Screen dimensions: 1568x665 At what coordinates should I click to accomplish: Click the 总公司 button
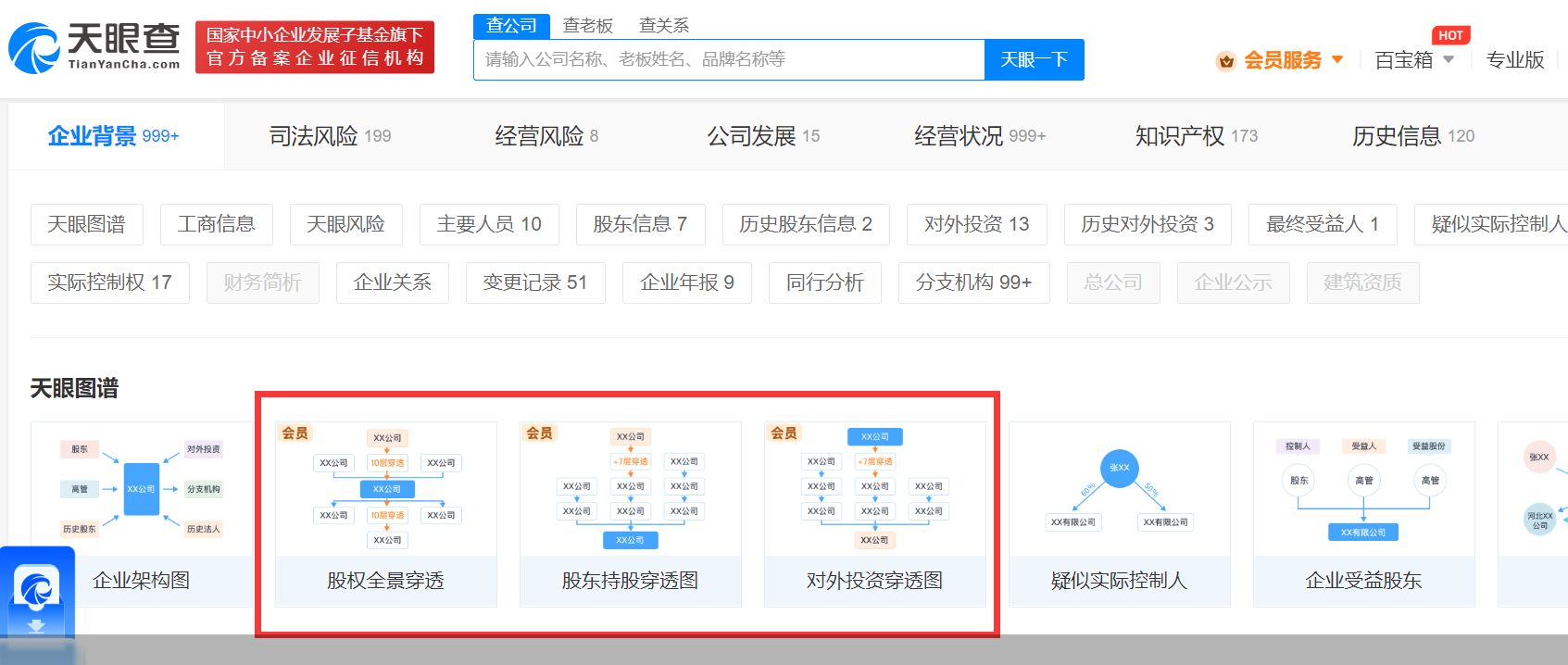tap(1113, 282)
